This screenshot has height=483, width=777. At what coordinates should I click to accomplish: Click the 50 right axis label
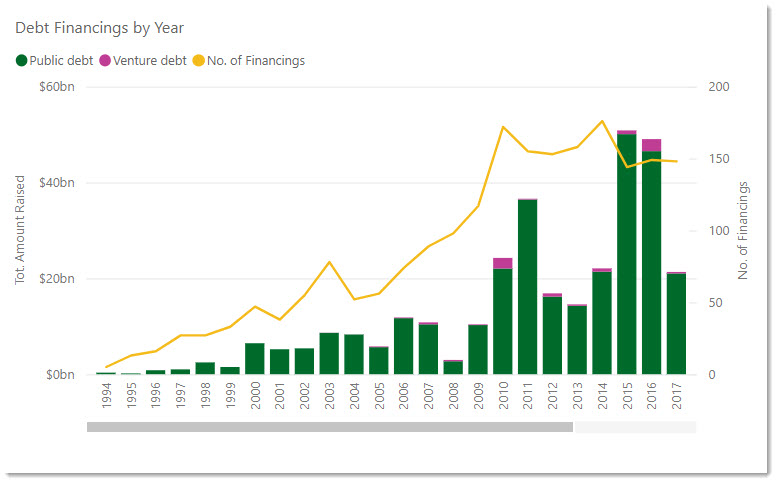(x=715, y=303)
